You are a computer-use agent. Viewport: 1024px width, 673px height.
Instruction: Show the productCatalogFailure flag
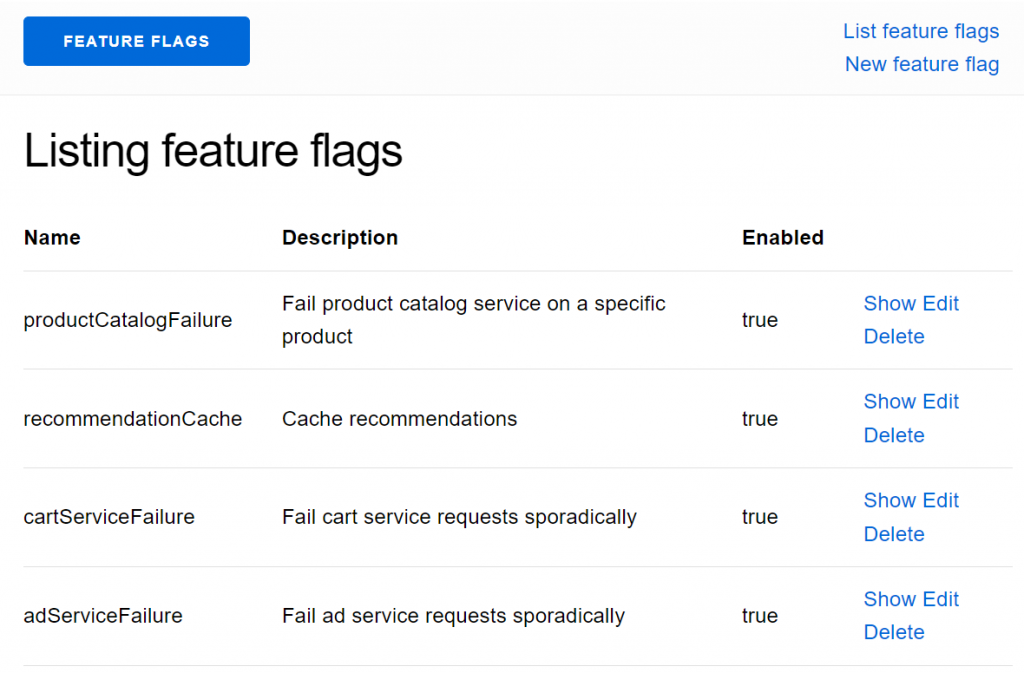(889, 303)
